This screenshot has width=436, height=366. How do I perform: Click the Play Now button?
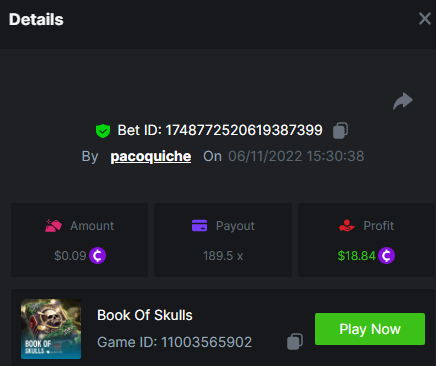pyautogui.click(x=370, y=329)
